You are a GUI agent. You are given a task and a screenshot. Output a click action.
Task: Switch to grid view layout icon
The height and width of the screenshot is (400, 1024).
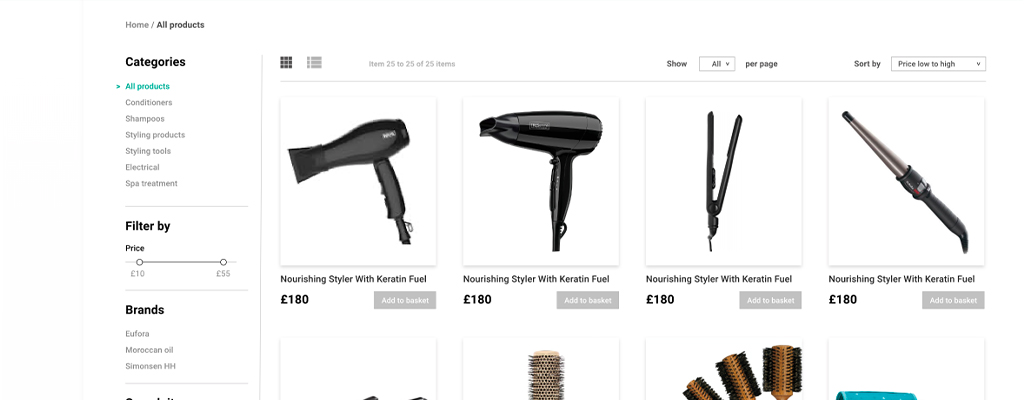pos(286,62)
